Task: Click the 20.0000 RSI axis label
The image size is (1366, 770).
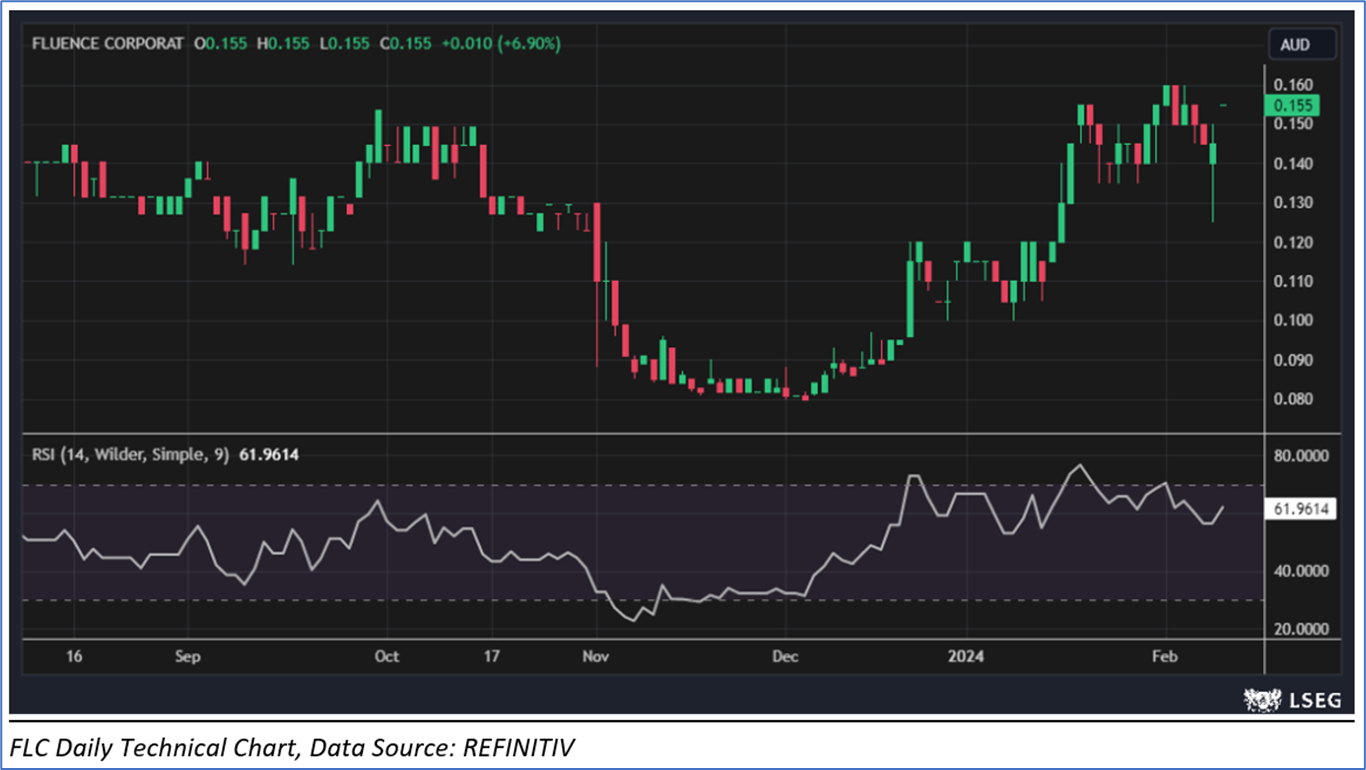Action: [1301, 629]
